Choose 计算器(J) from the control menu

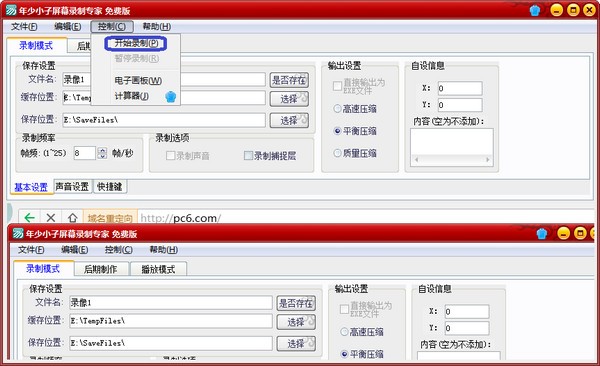[x=132, y=96]
